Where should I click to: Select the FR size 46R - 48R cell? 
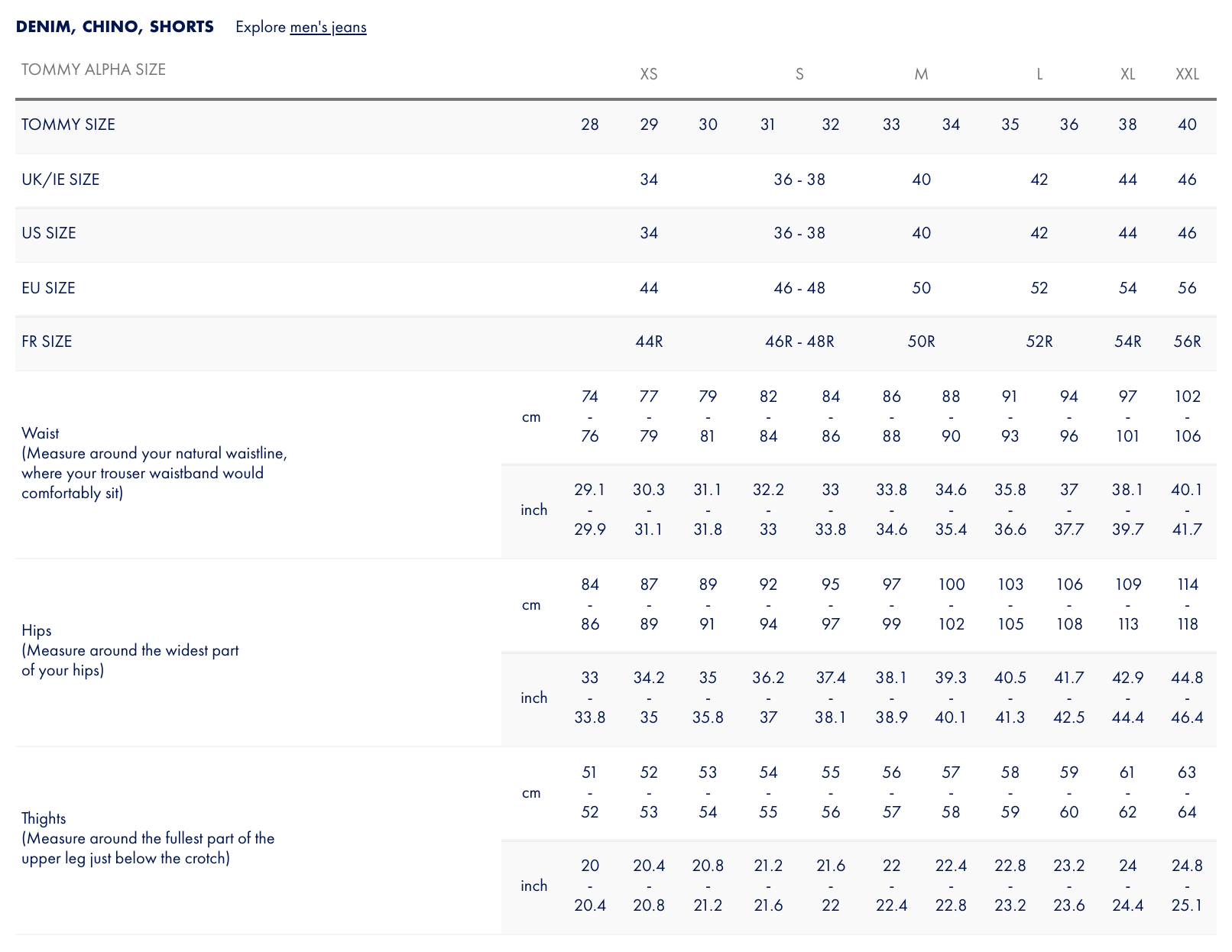(x=799, y=342)
